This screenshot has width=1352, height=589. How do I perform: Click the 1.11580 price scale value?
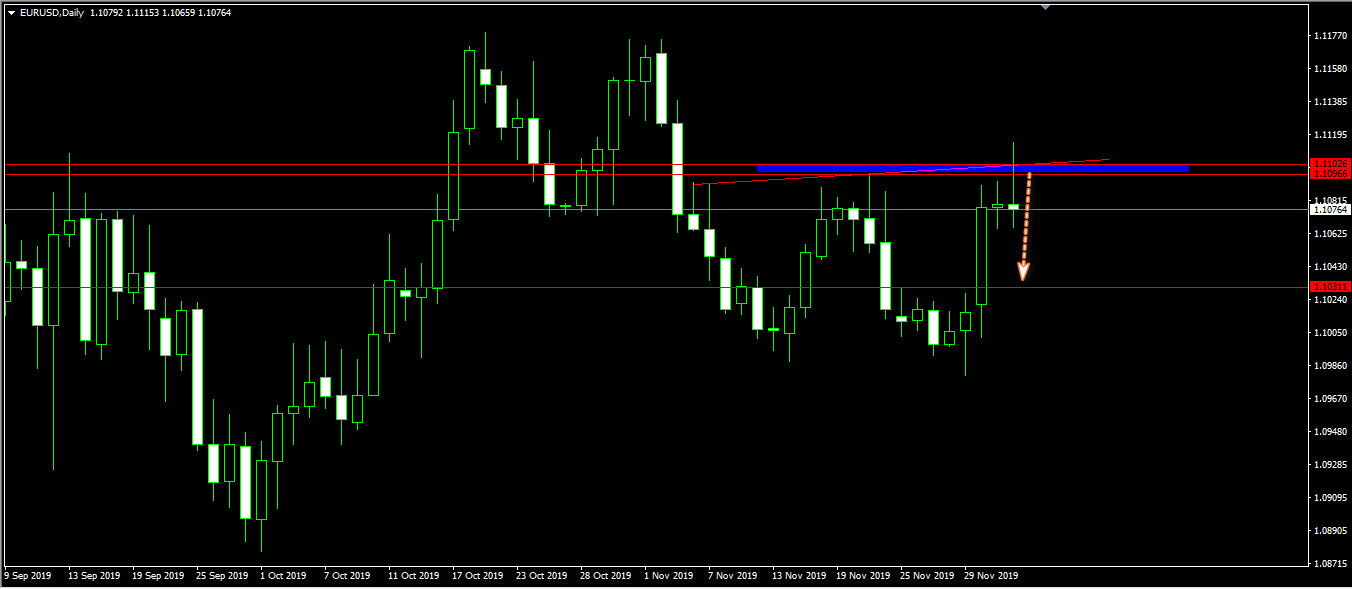(1332, 69)
